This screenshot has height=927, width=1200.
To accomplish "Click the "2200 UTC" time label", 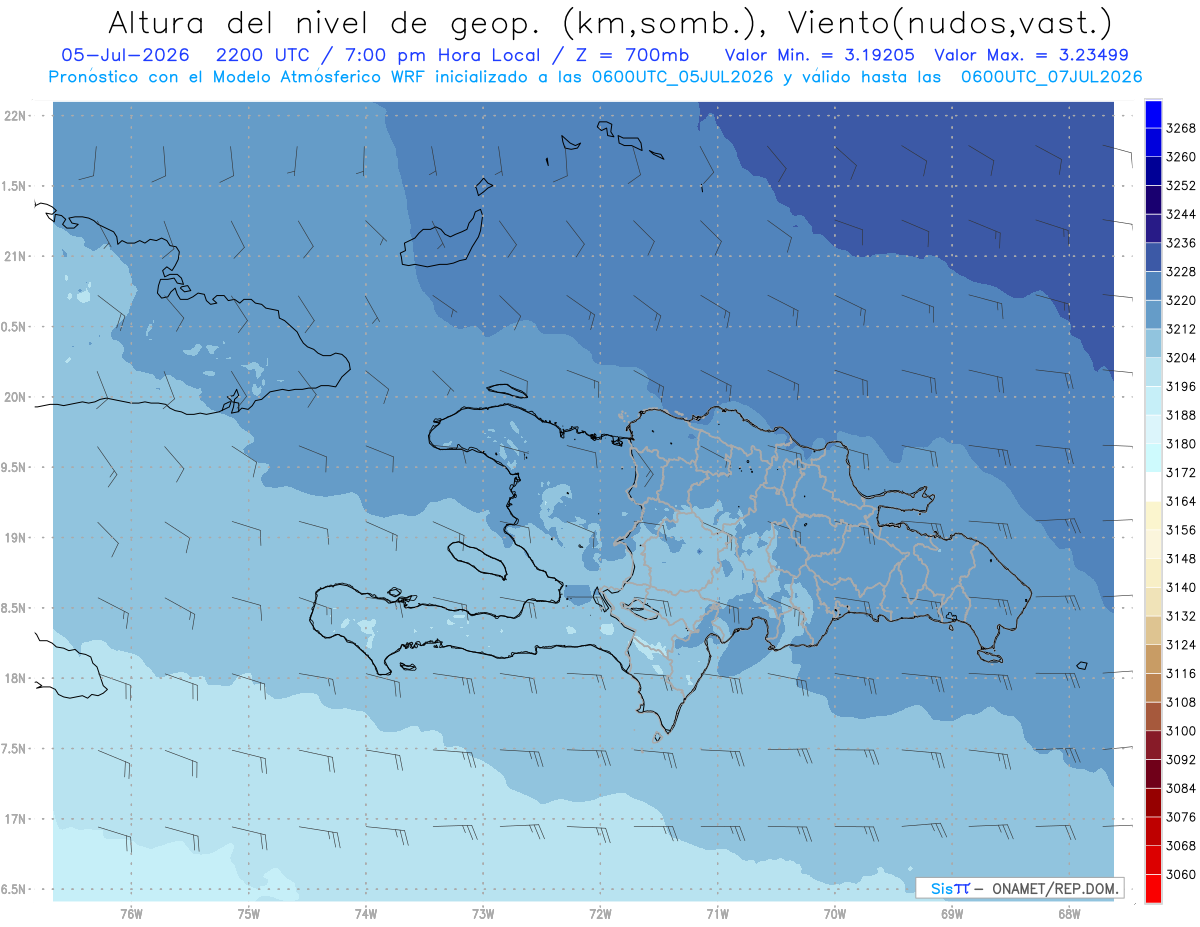I will click(x=266, y=54).
